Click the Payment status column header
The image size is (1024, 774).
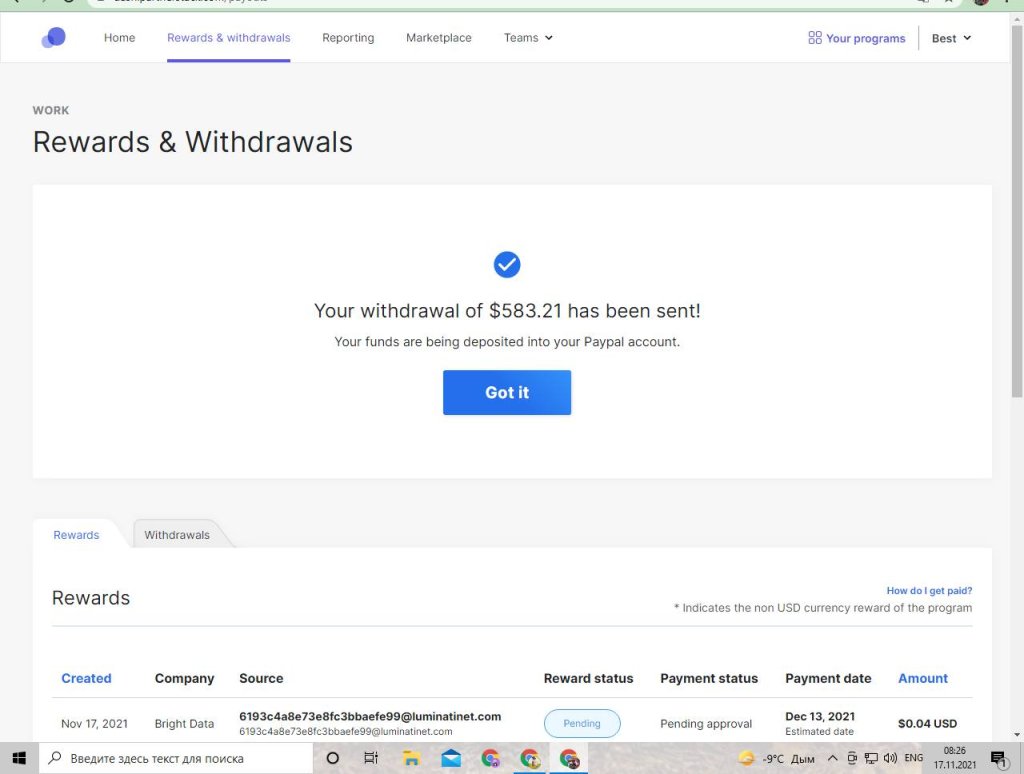coord(709,678)
